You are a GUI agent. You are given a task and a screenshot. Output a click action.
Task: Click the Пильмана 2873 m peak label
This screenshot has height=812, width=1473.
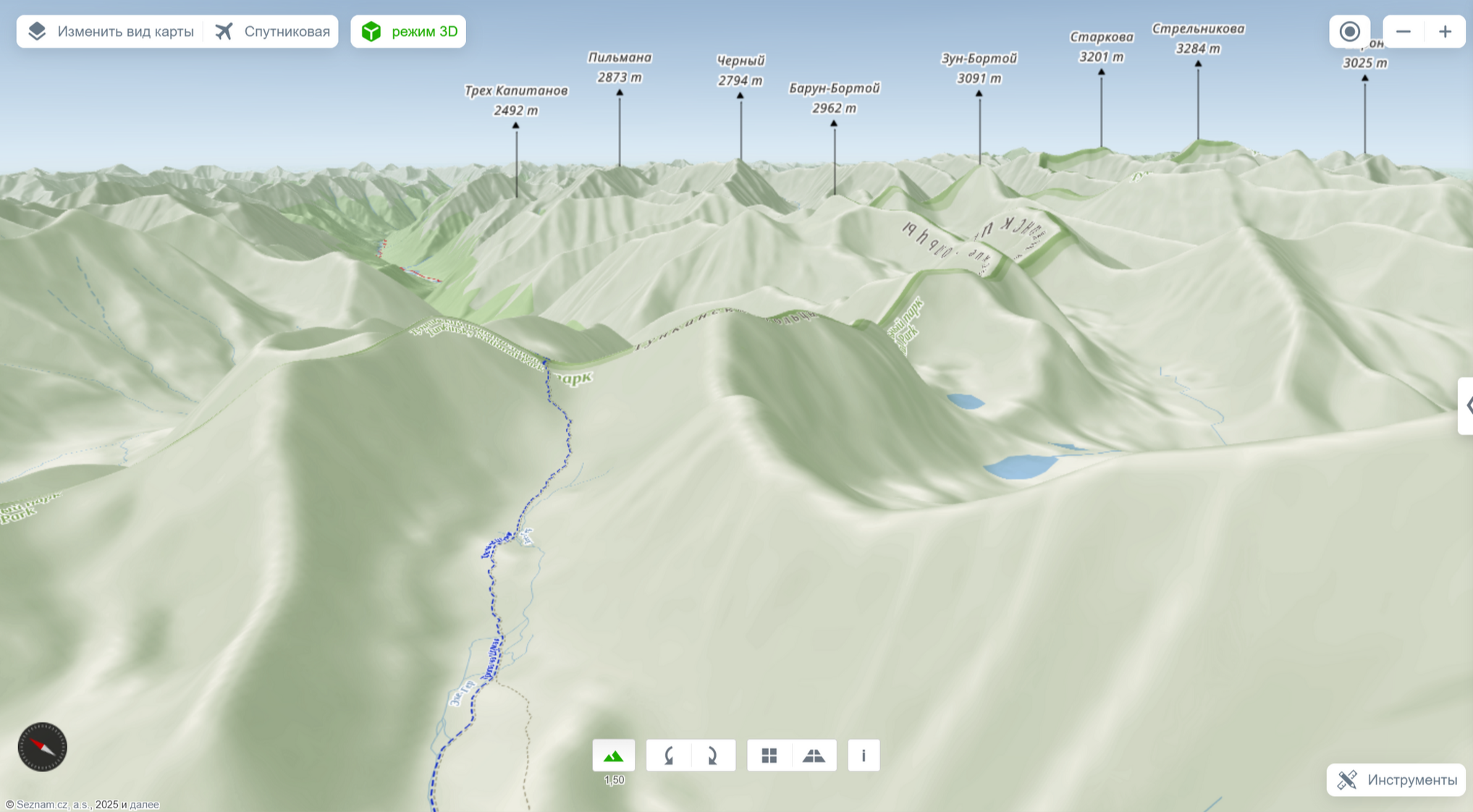(619, 67)
